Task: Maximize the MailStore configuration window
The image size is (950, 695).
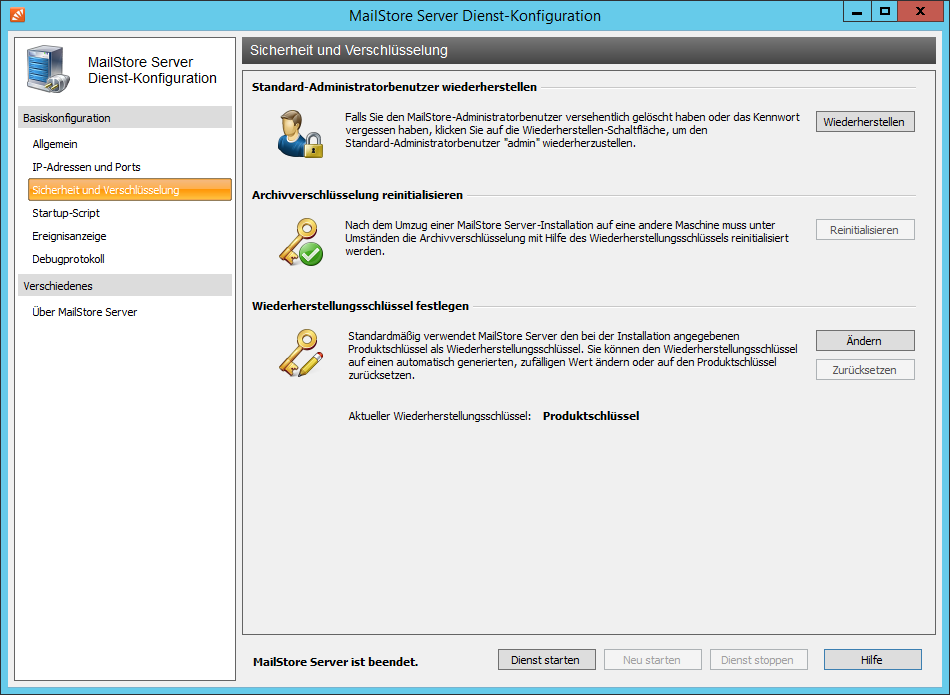Action: tap(885, 12)
